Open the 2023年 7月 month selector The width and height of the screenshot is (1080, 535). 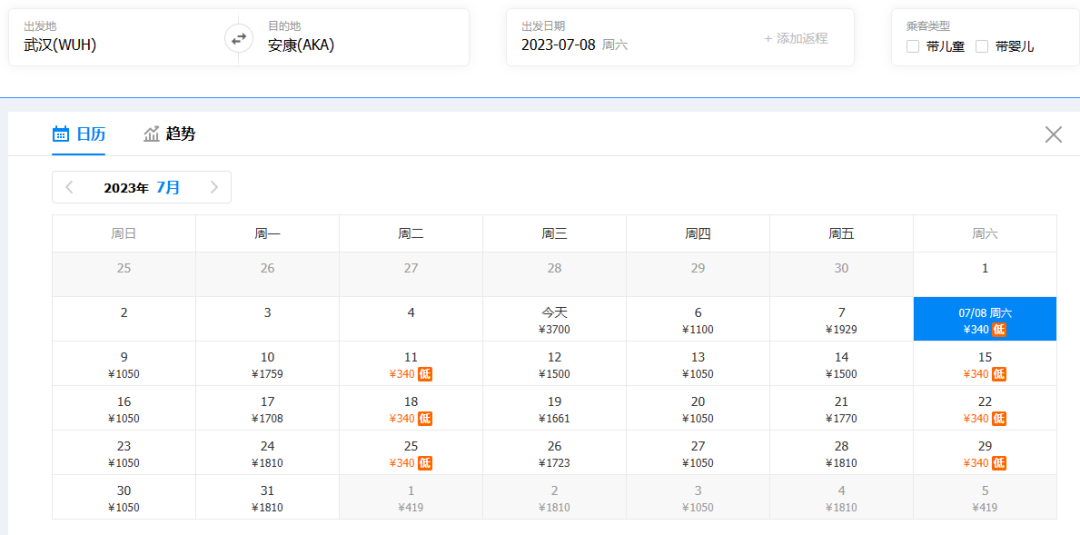142,187
